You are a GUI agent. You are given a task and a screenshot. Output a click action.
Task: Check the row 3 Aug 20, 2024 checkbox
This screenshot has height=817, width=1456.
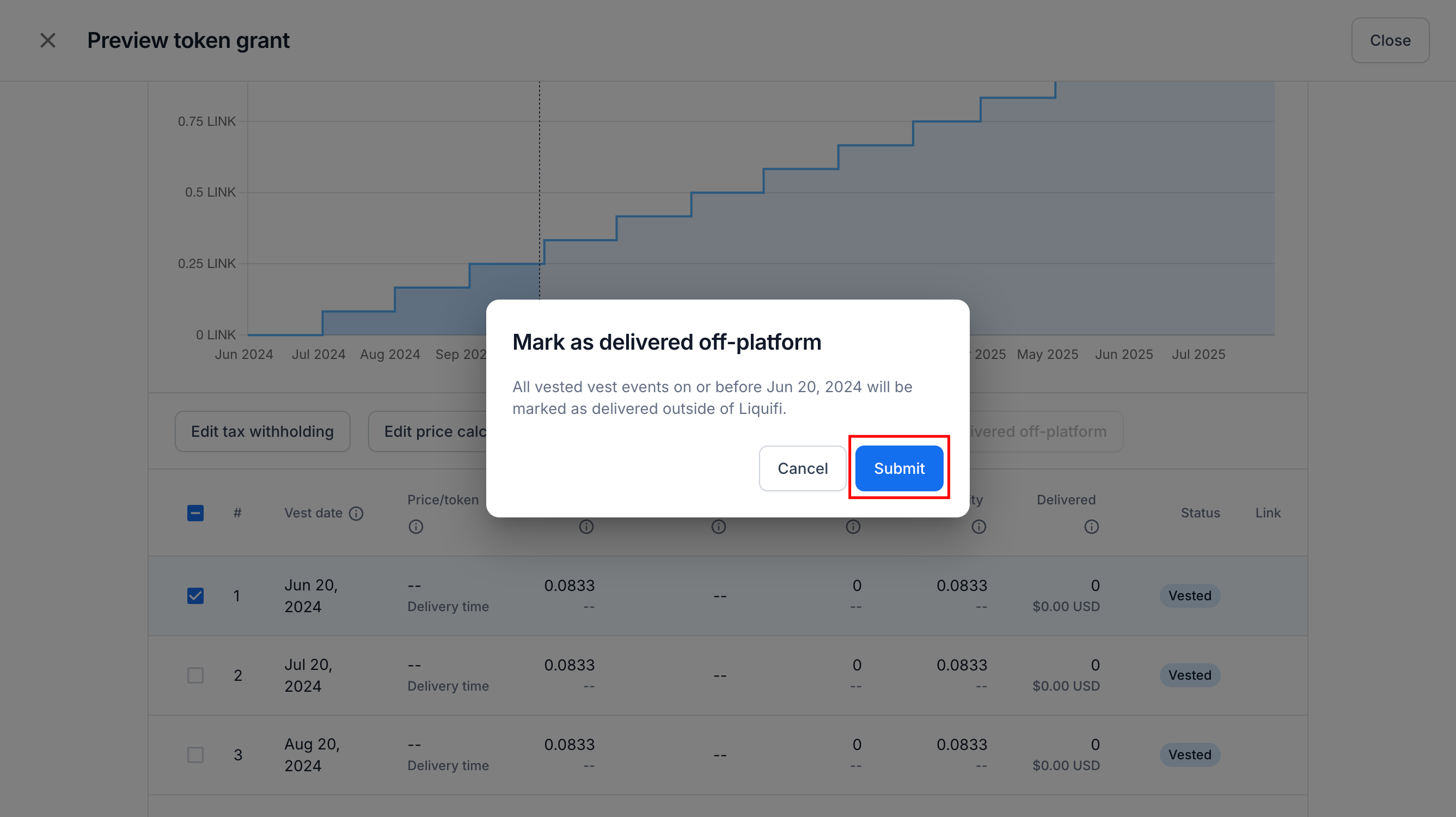[195, 755]
